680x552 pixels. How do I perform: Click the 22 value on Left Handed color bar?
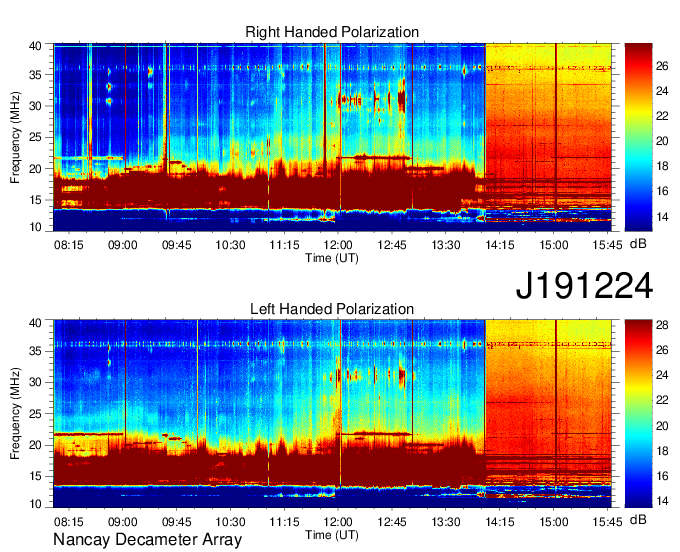[662, 400]
